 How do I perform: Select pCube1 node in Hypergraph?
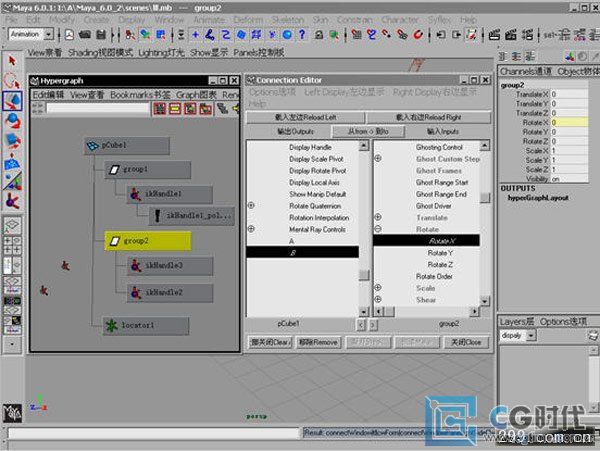(127, 146)
